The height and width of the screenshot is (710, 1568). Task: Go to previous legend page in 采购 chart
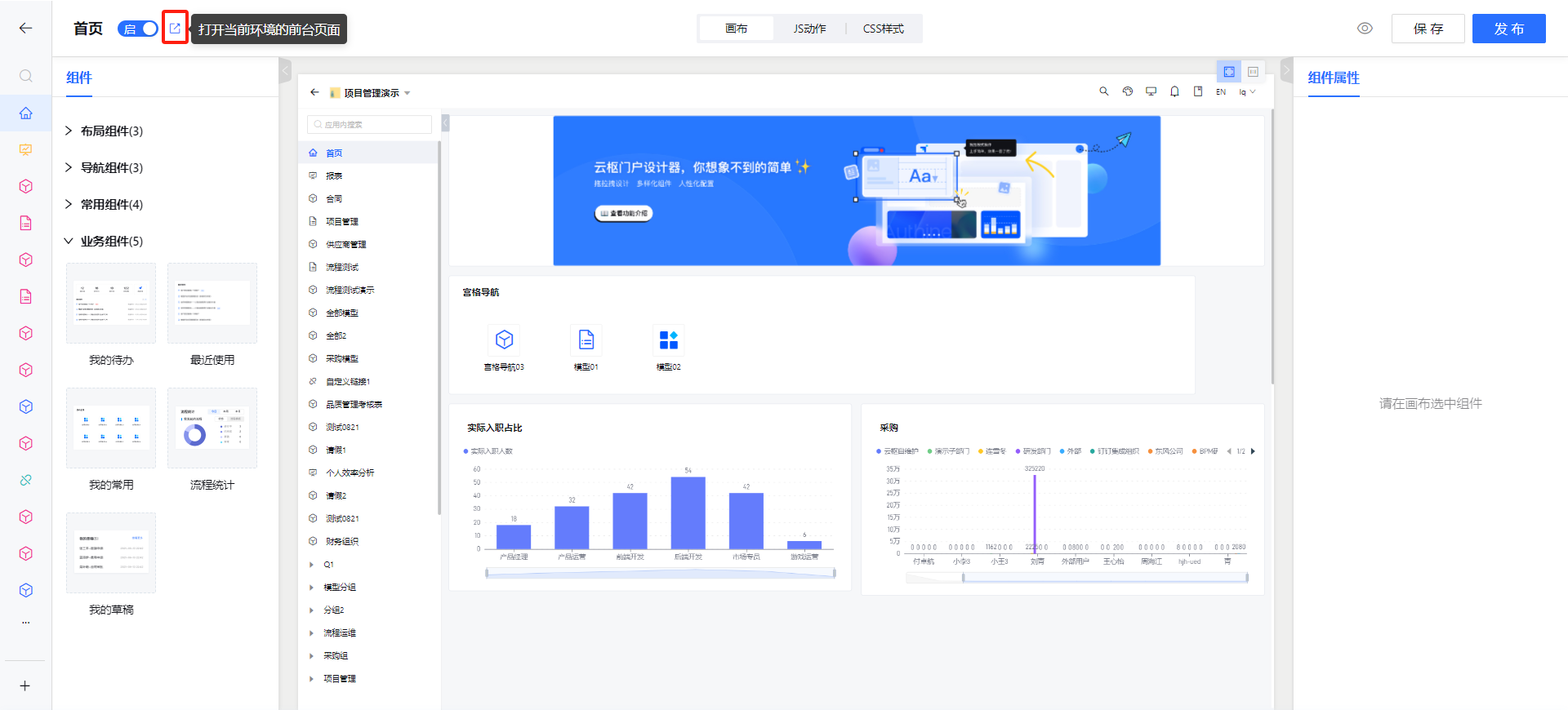pos(1229,451)
